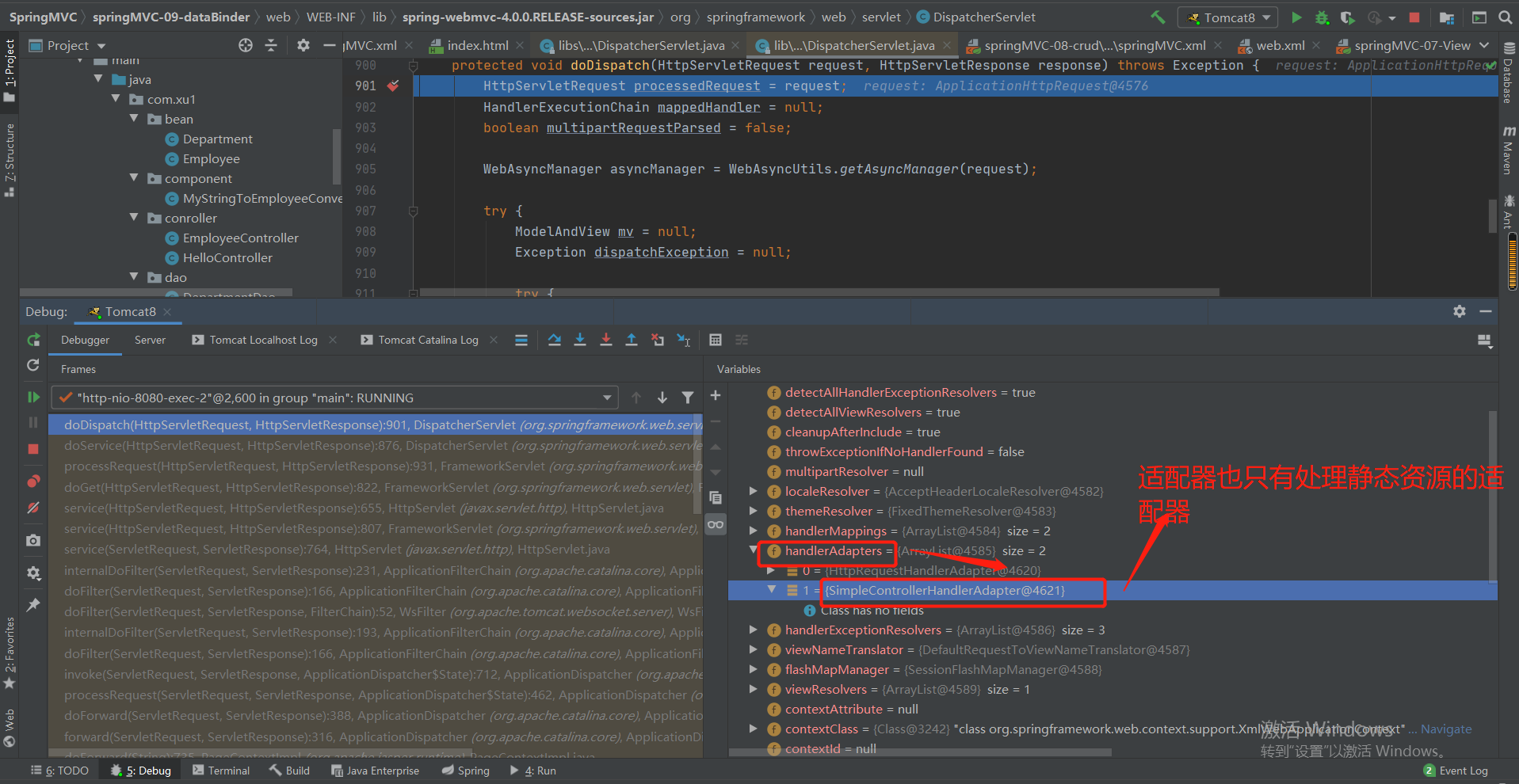1519x784 pixels.
Task: Open the Server debug tab
Action: (150, 340)
